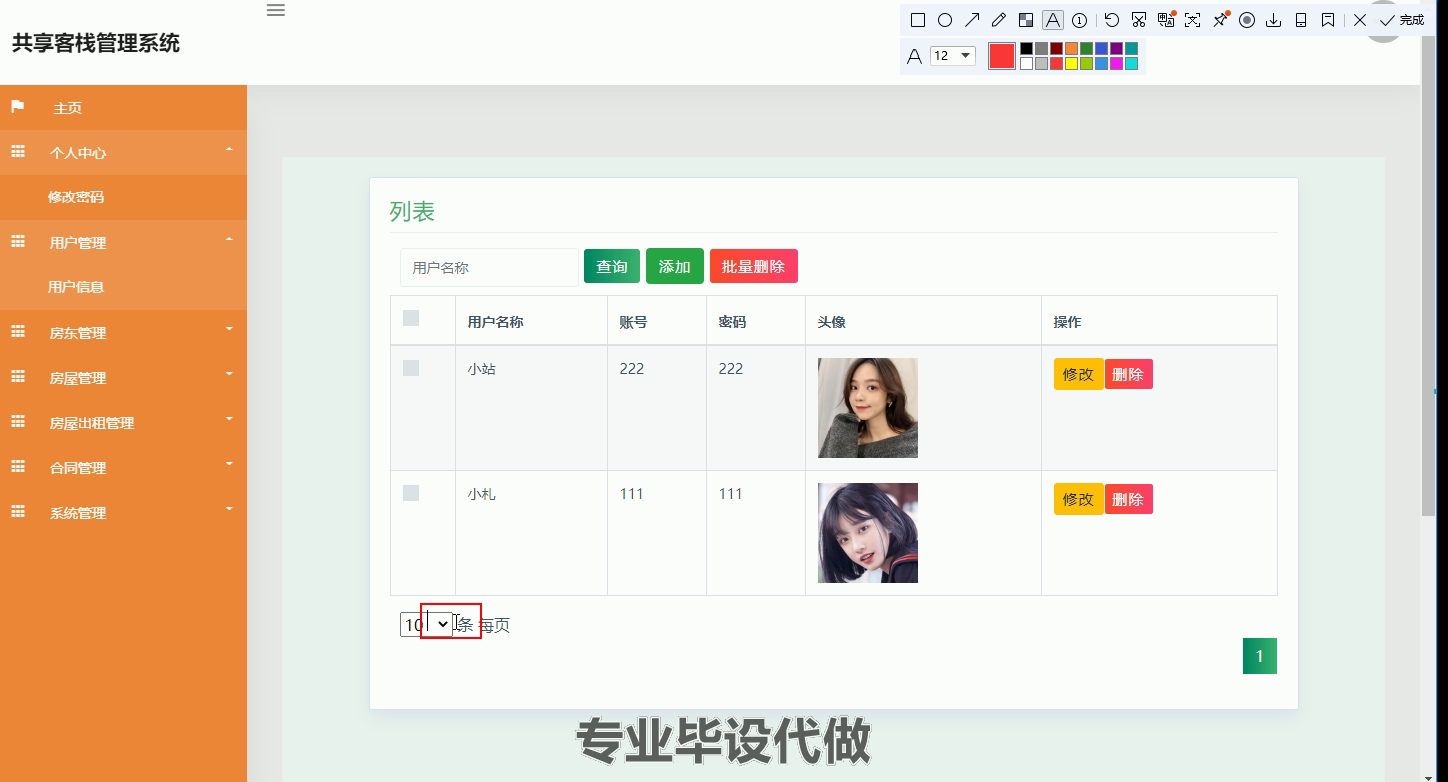1448x782 pixels.
Task: Expand the 房屋出租管理 menu arrow
Action: [229, 419]
